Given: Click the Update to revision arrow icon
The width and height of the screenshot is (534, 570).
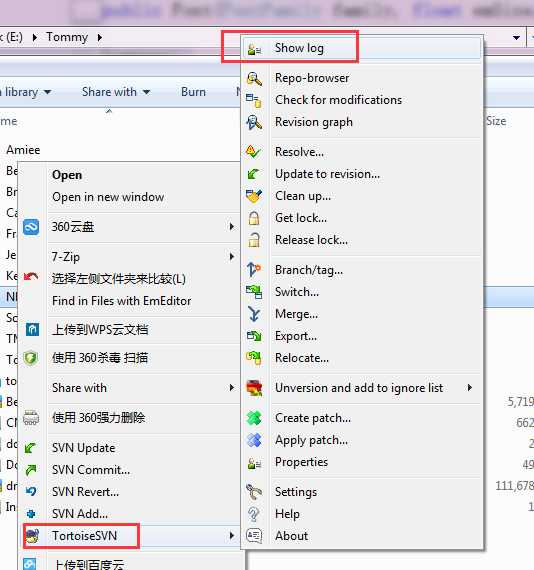Looking at the screenshot, I should [254, 174].
